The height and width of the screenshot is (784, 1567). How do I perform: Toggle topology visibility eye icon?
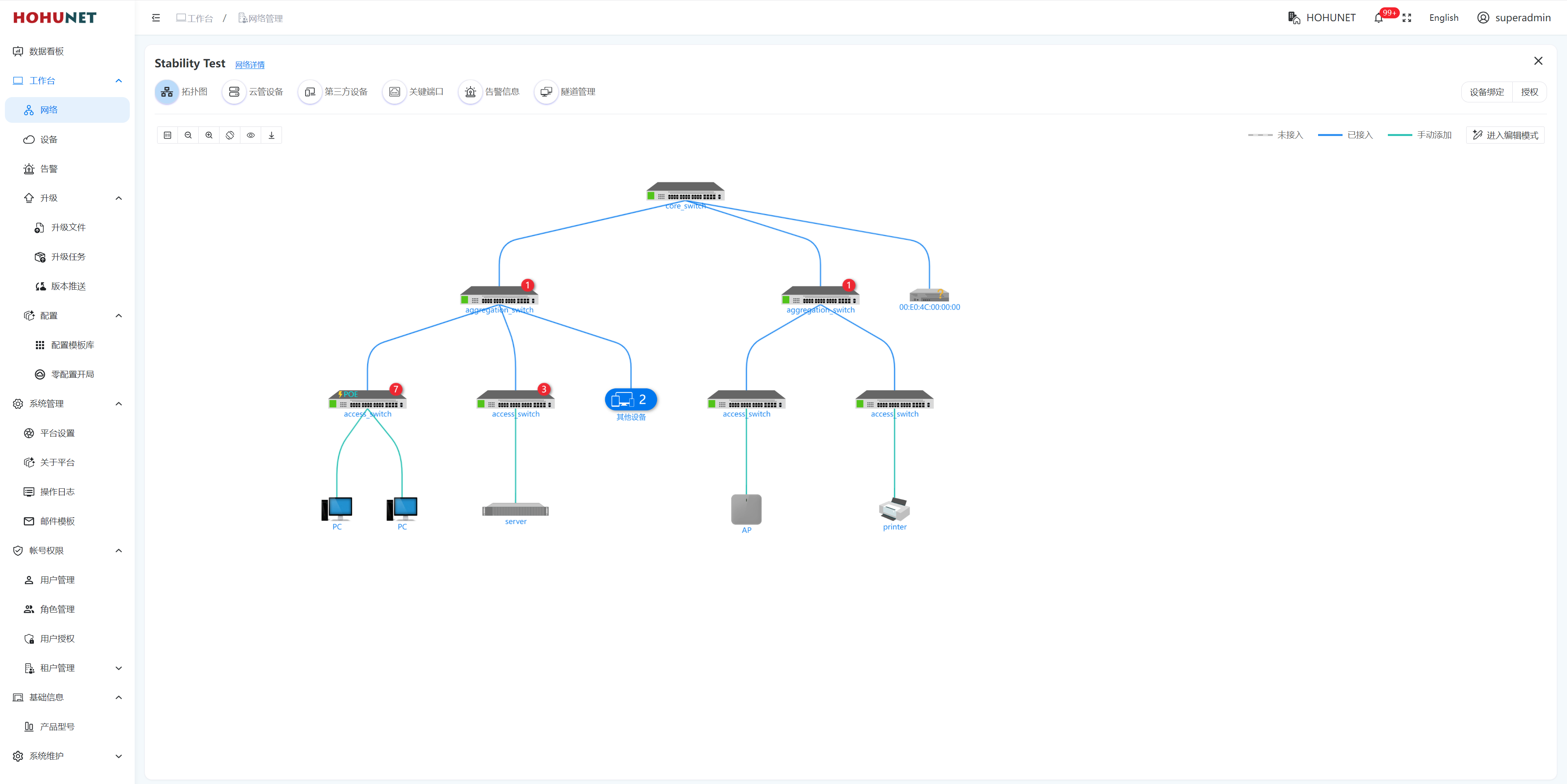click(x=251, y=135)
